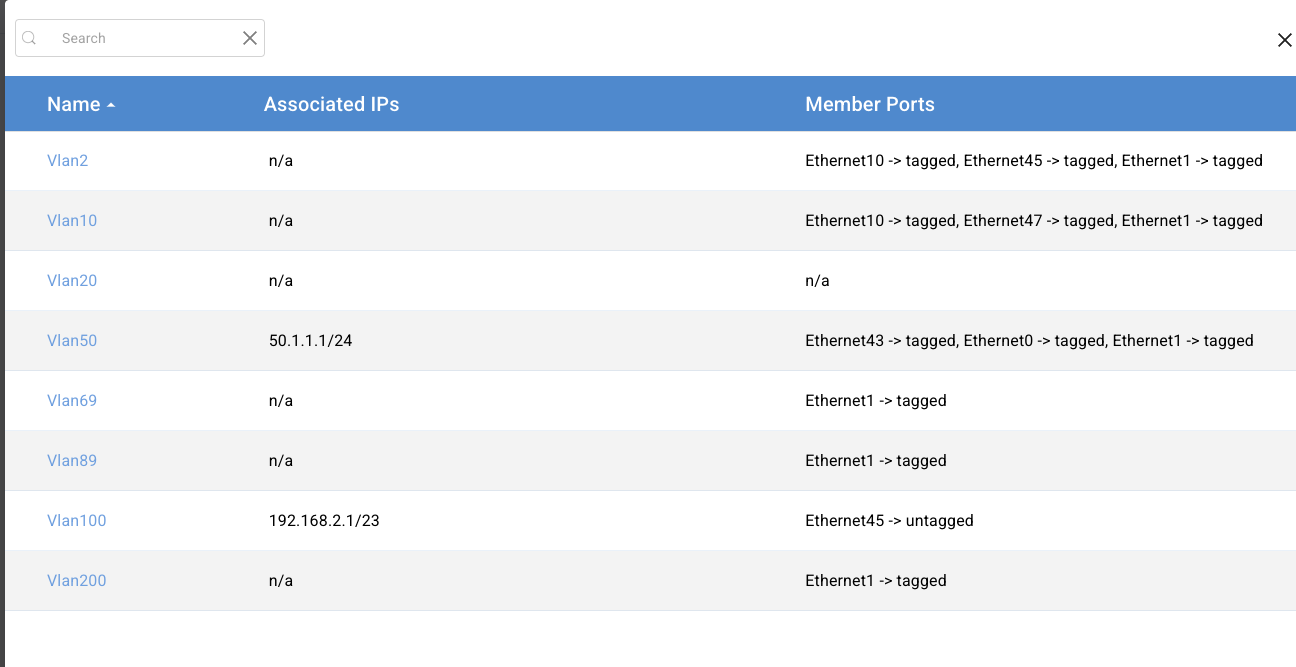This screenshot has width=1296, height=667.
Task: Open the Vlan10 link
Action: (x=72, y=220)
